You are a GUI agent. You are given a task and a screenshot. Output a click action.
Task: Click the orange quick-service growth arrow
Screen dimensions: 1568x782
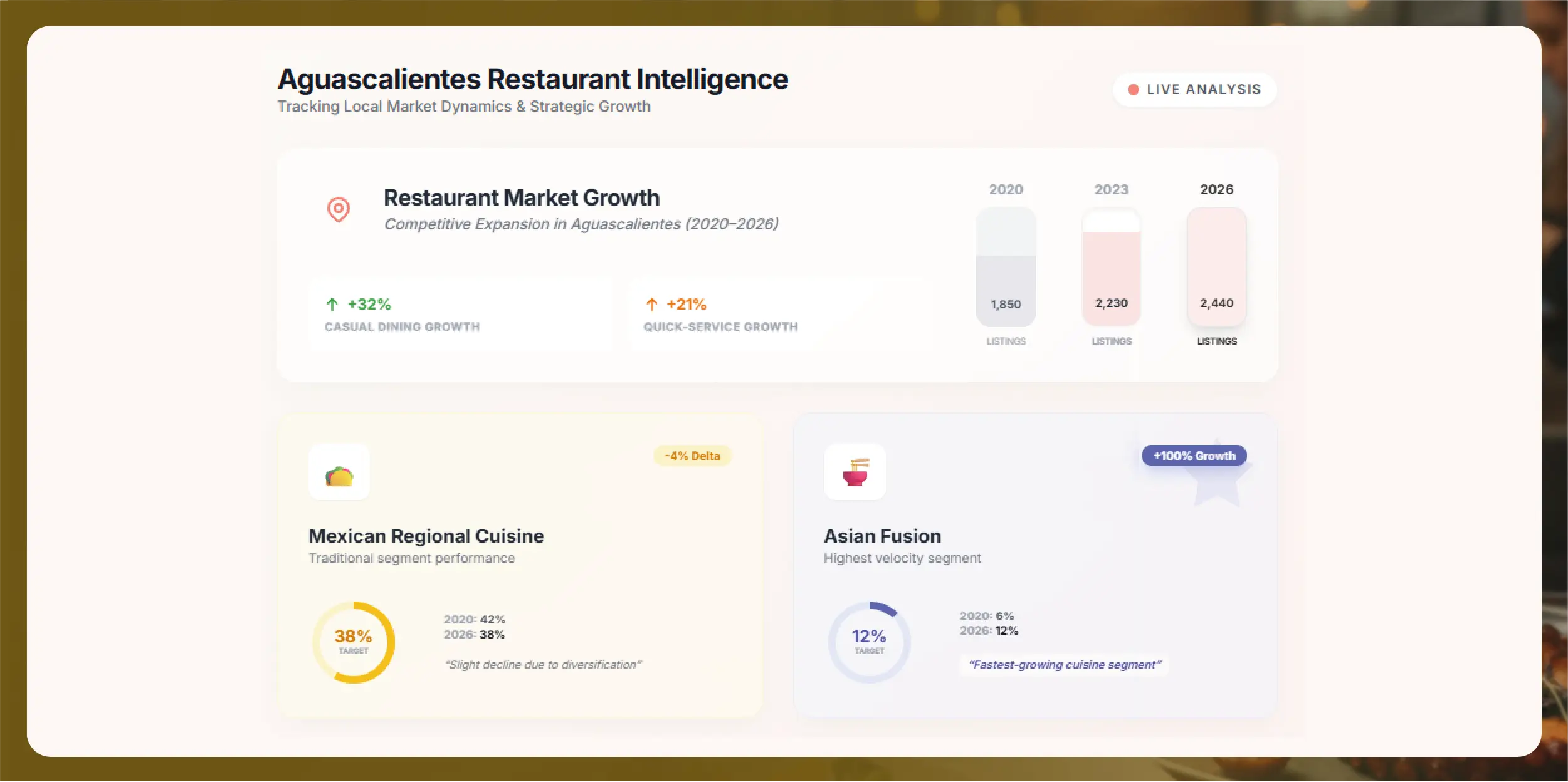pos(651,305)
